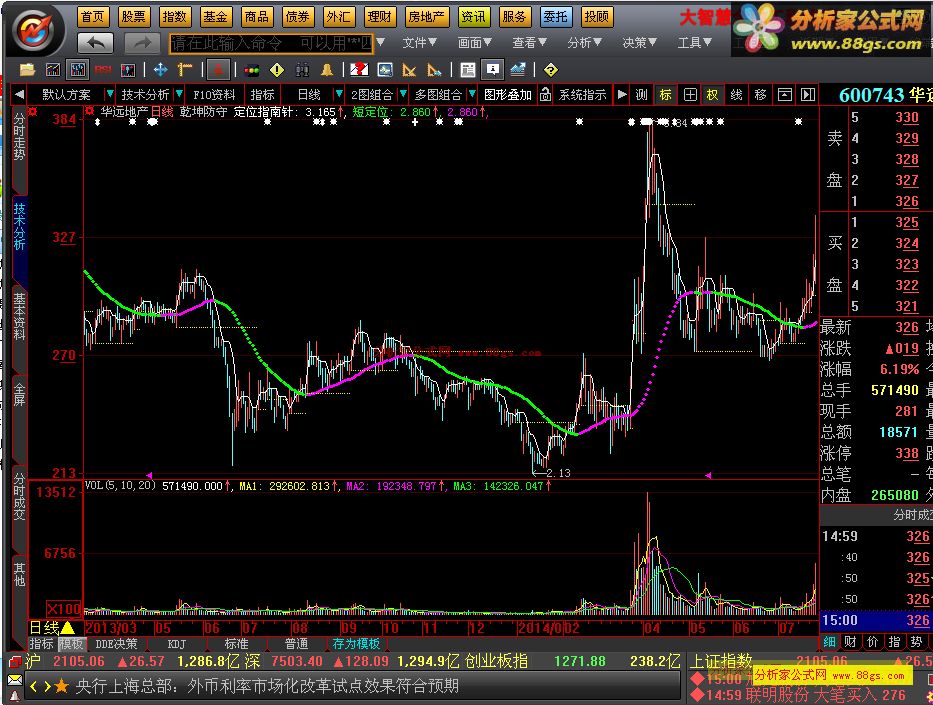Open the 文件 menu

419,43
